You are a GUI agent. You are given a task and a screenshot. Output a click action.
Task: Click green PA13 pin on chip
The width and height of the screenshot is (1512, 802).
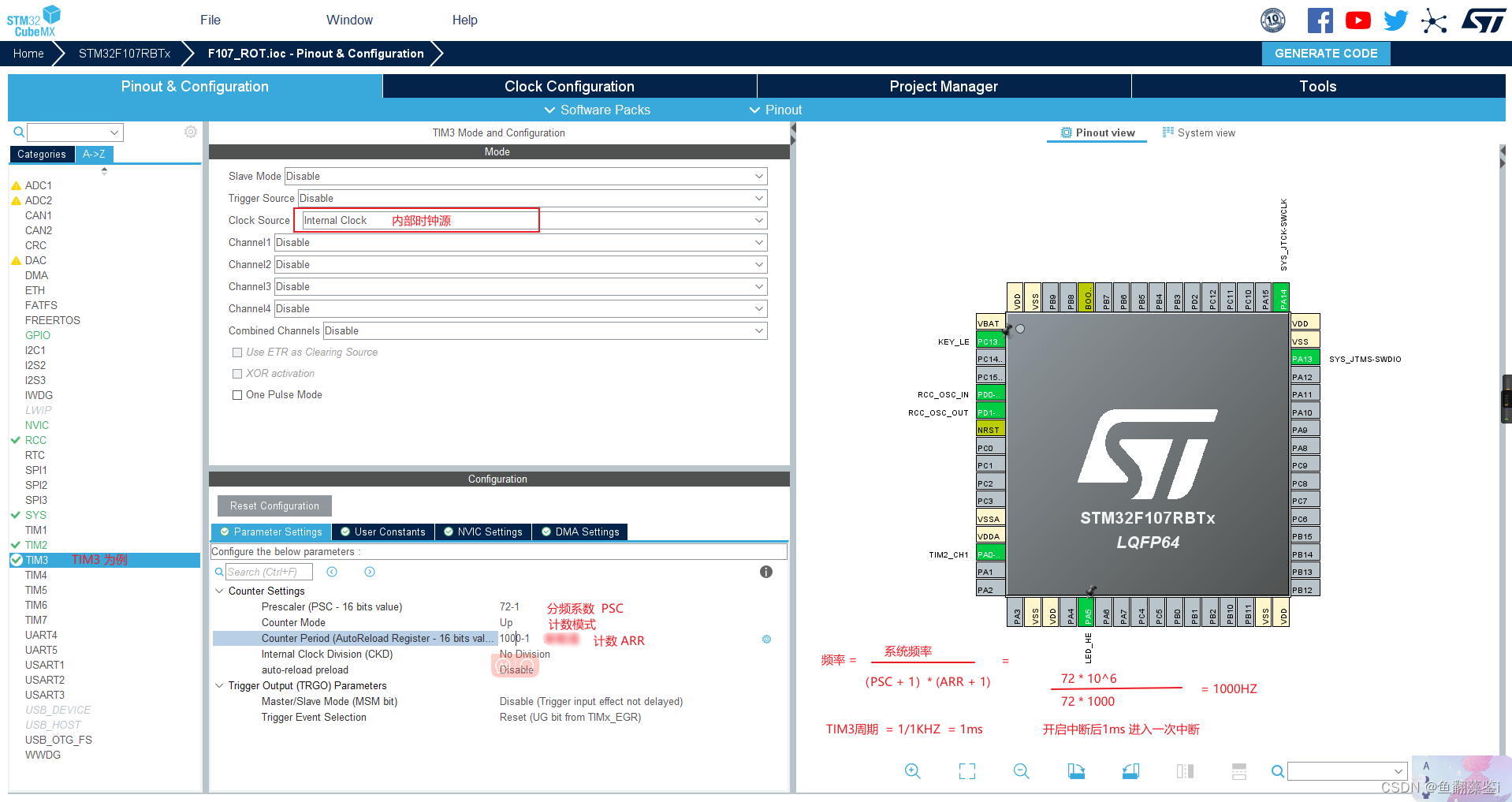[1305, 359]
